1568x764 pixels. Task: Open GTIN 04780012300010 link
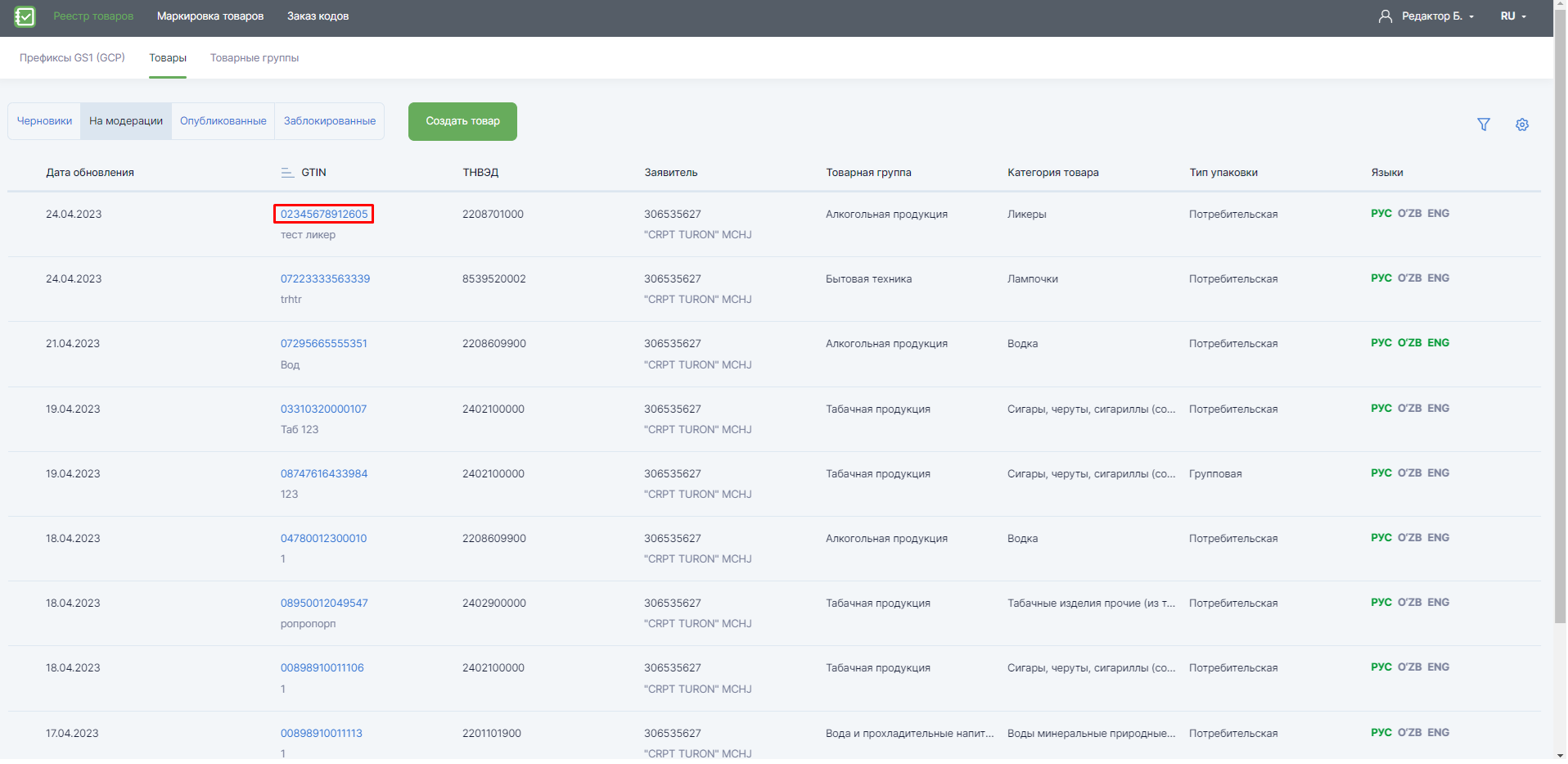point(323,539)
